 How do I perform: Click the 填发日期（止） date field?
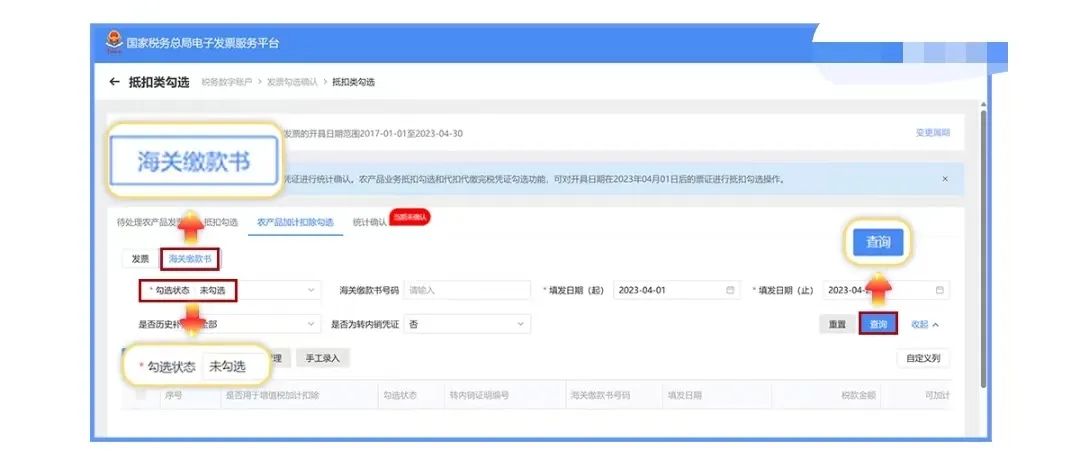886,290
